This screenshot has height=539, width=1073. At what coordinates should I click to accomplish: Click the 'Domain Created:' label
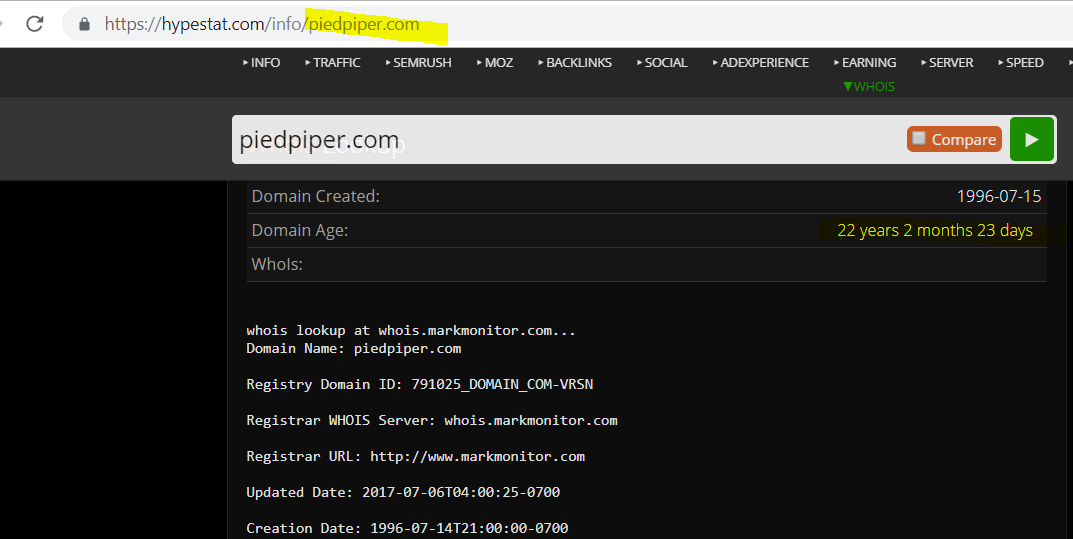(315, 196)
